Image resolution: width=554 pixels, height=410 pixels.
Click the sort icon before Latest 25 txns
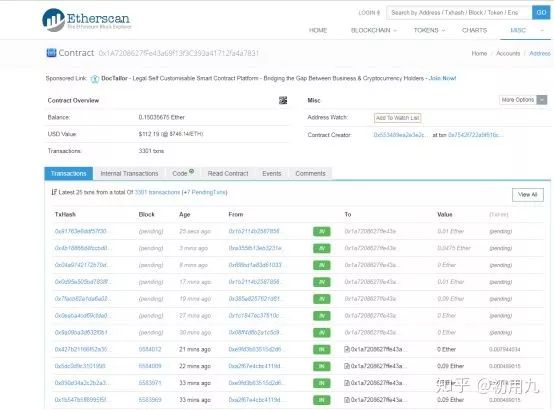[x=54, y=192]
